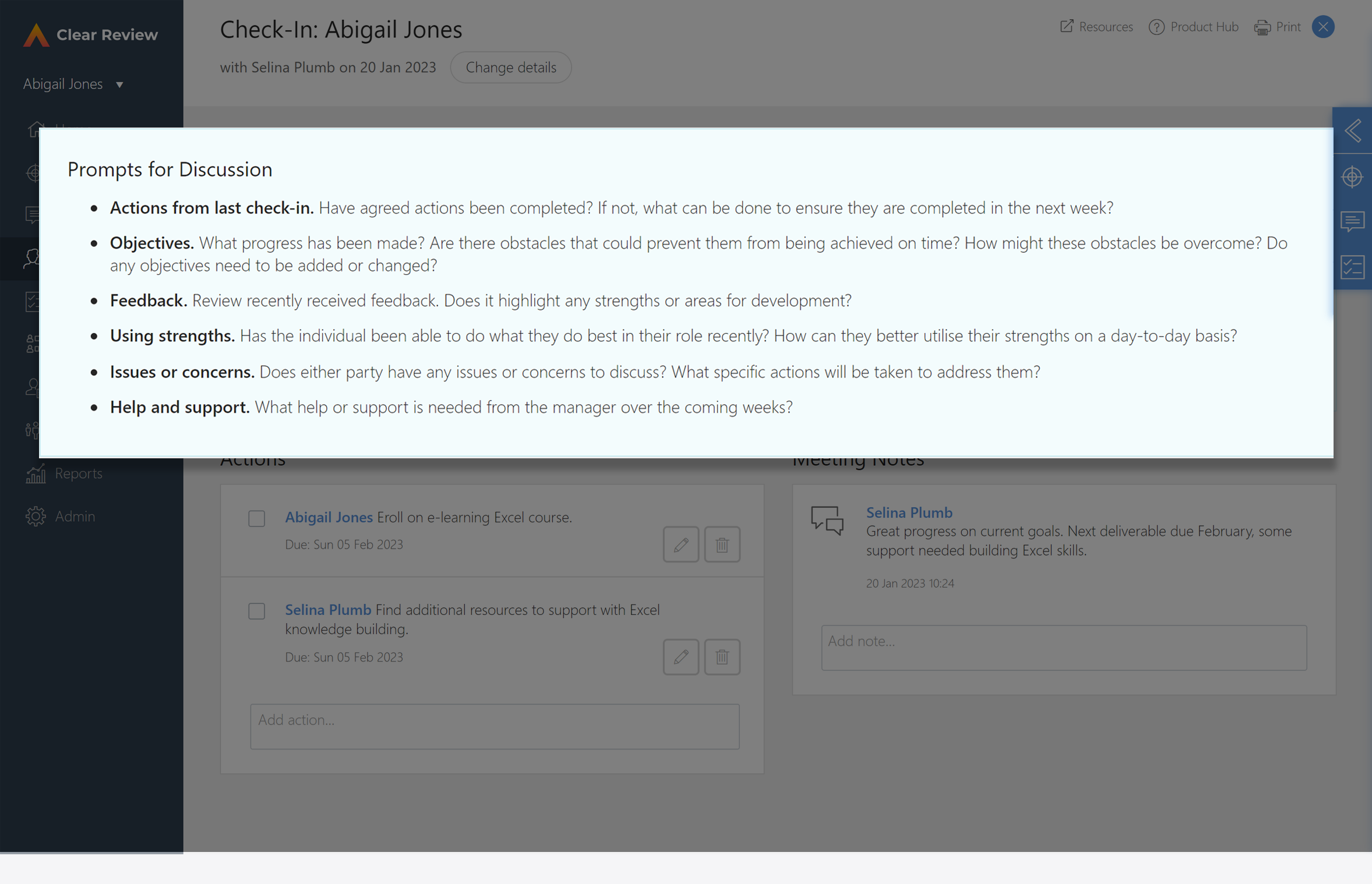
Task: Click the Add action input field
Action: 495,726
